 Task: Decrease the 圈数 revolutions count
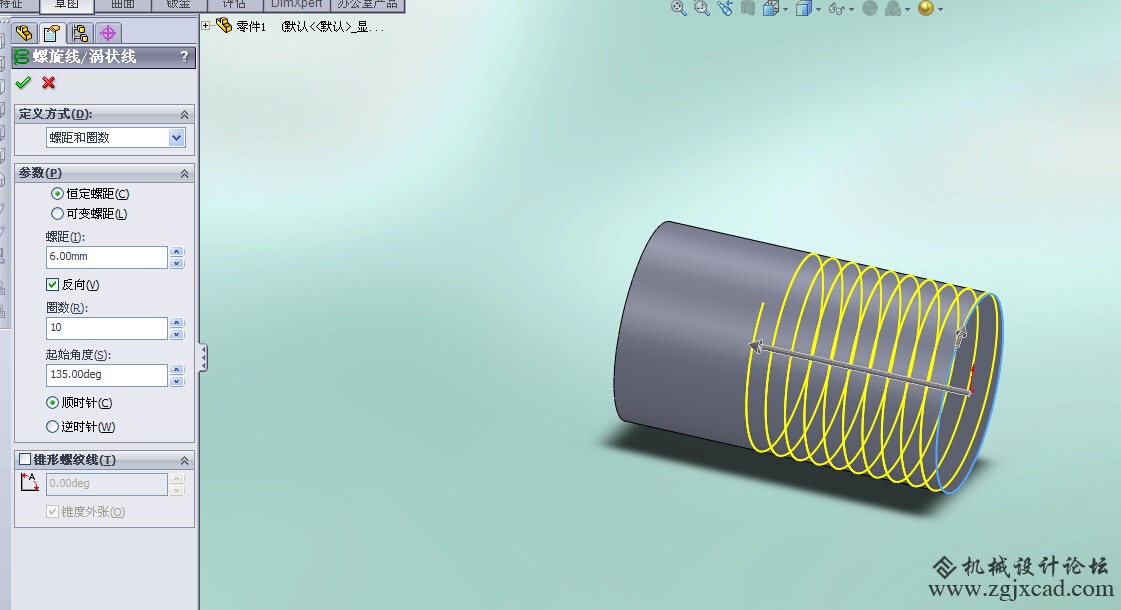click(x=177, y=333)
